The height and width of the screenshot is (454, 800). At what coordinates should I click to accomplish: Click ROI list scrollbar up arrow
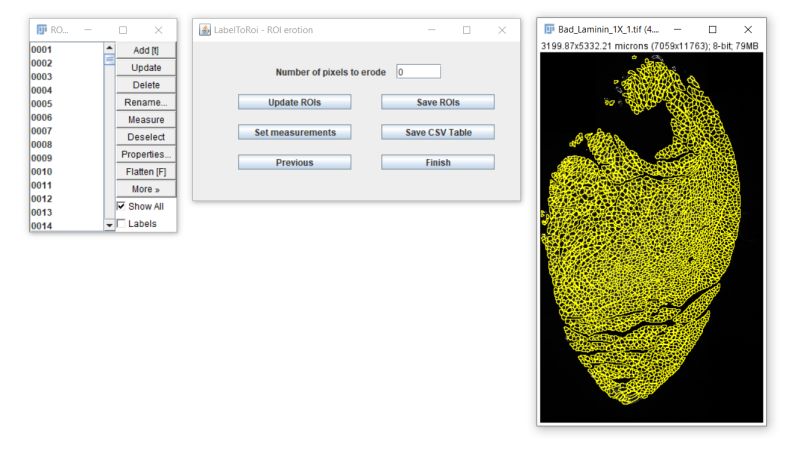click(109, 48)
